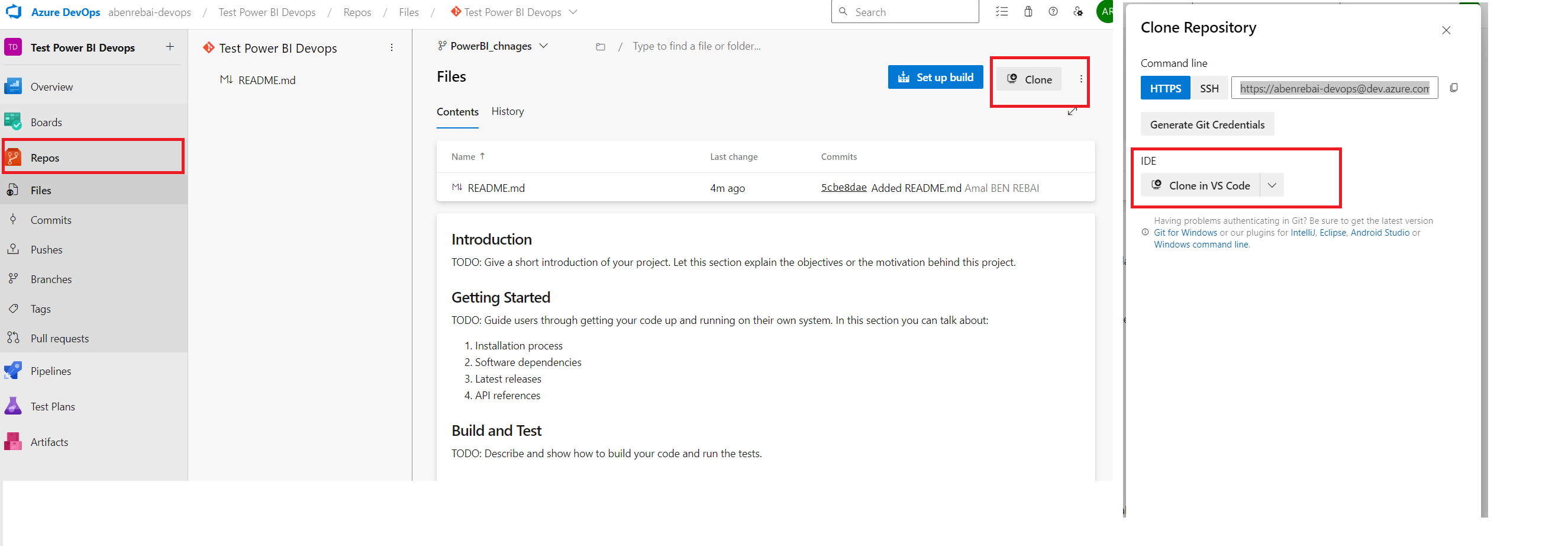Click the Test Power BI Devops repository title

(x=278, y=48)
